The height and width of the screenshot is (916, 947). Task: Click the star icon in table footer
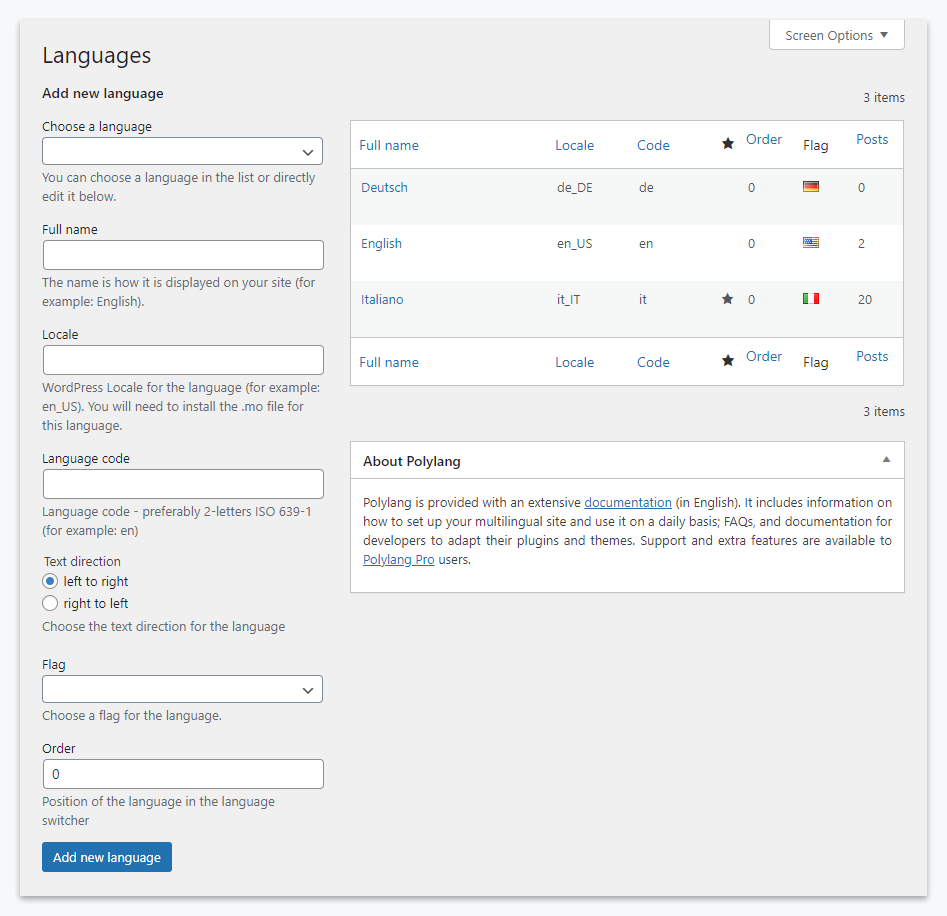point(728,361)
